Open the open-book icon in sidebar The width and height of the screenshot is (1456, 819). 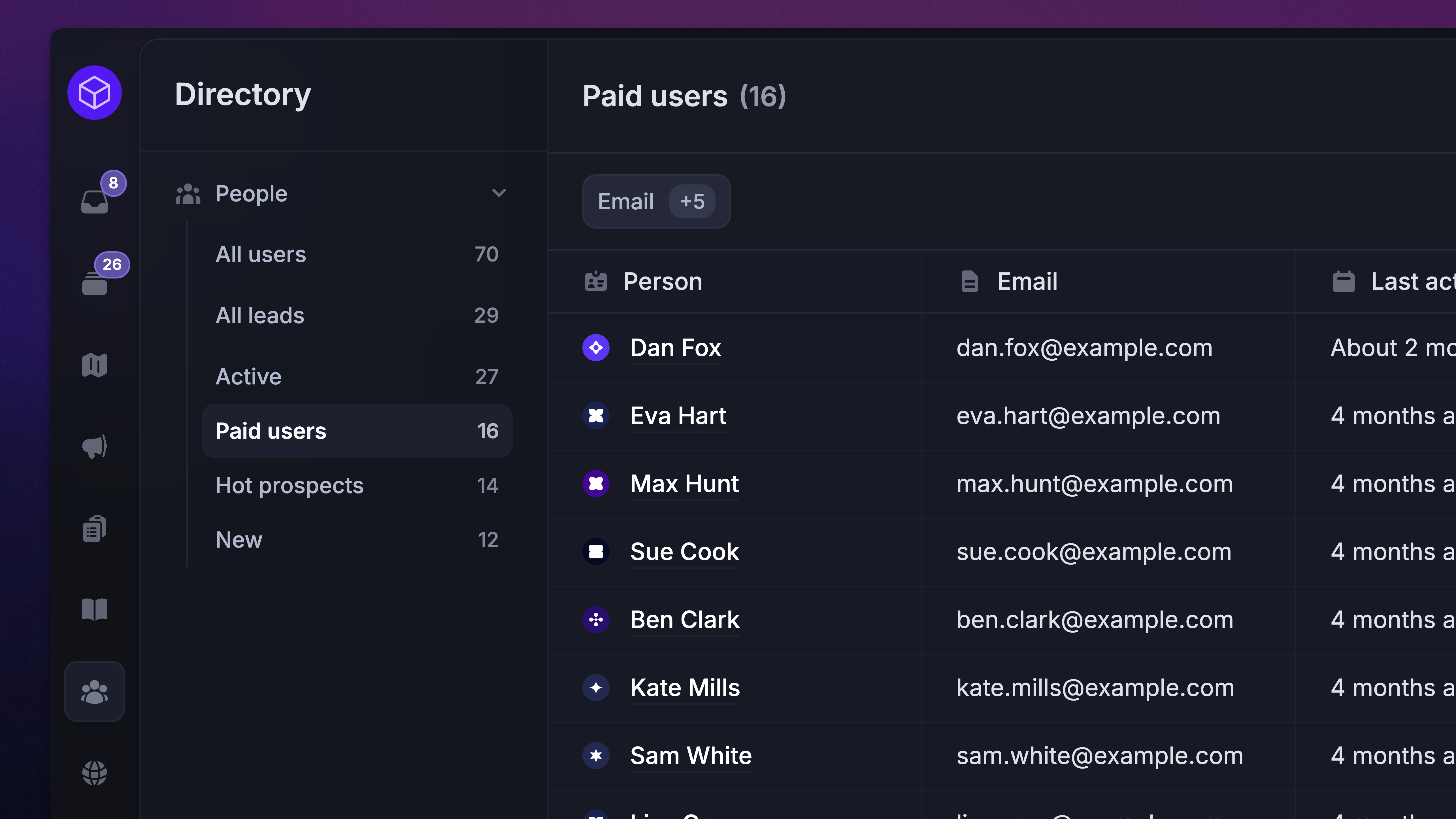coord(94,610)
